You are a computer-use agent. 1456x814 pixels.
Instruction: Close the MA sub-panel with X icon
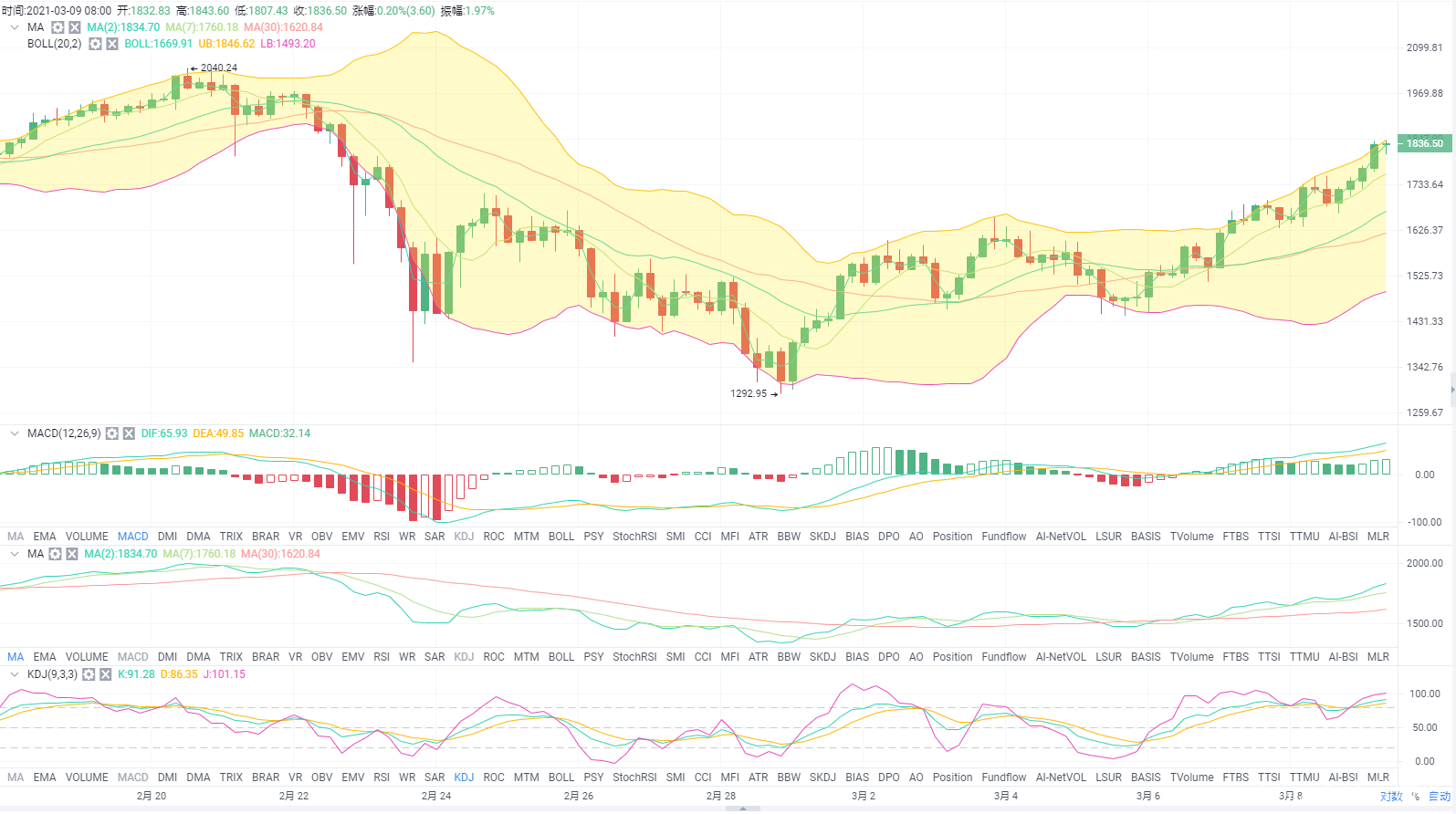(72, 554)
